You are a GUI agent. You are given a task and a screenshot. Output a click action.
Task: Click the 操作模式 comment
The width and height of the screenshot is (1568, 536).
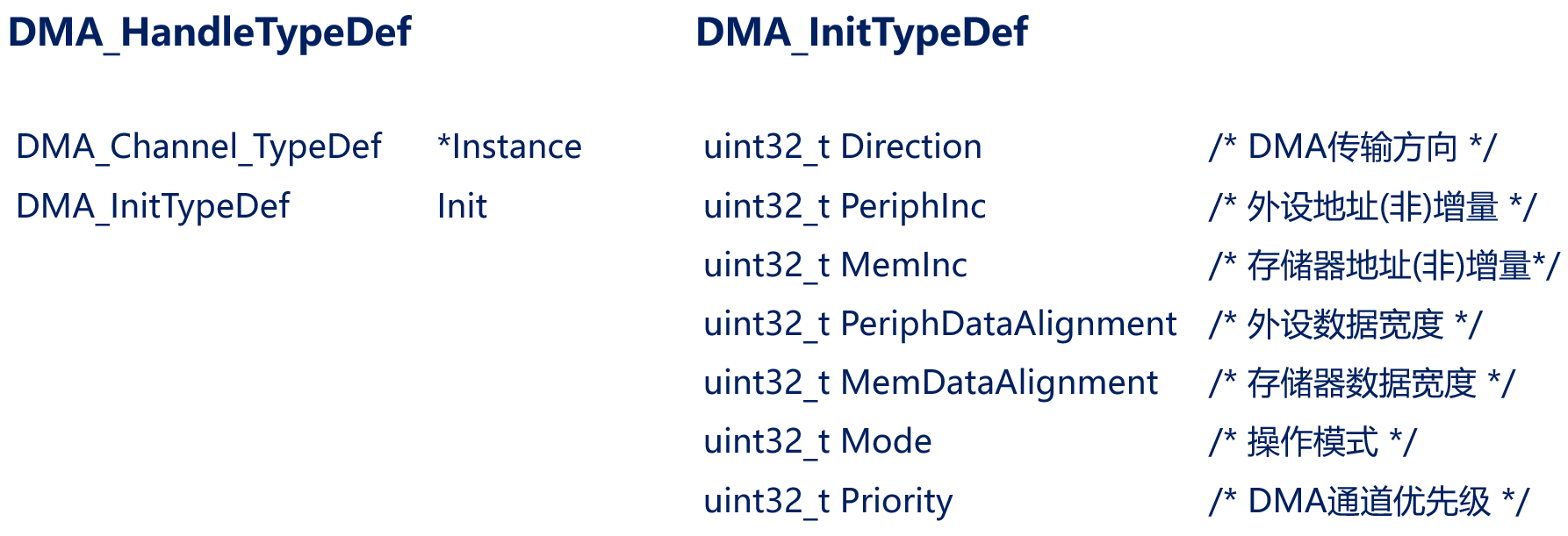1313,441
